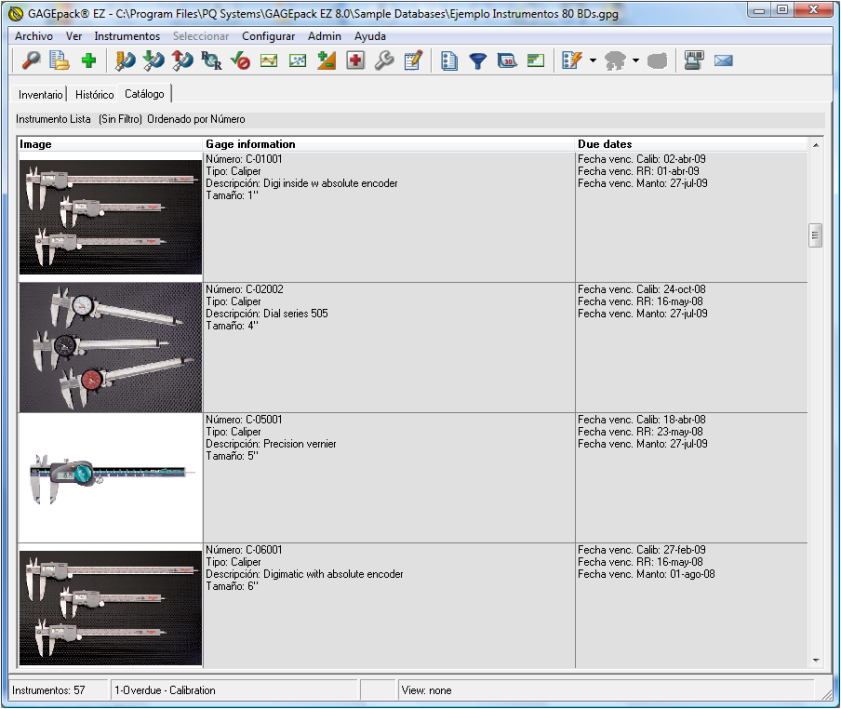This screenshot has height=709, width=841.
Task: Switch to the Inventario tab
Action: [40, 94]
